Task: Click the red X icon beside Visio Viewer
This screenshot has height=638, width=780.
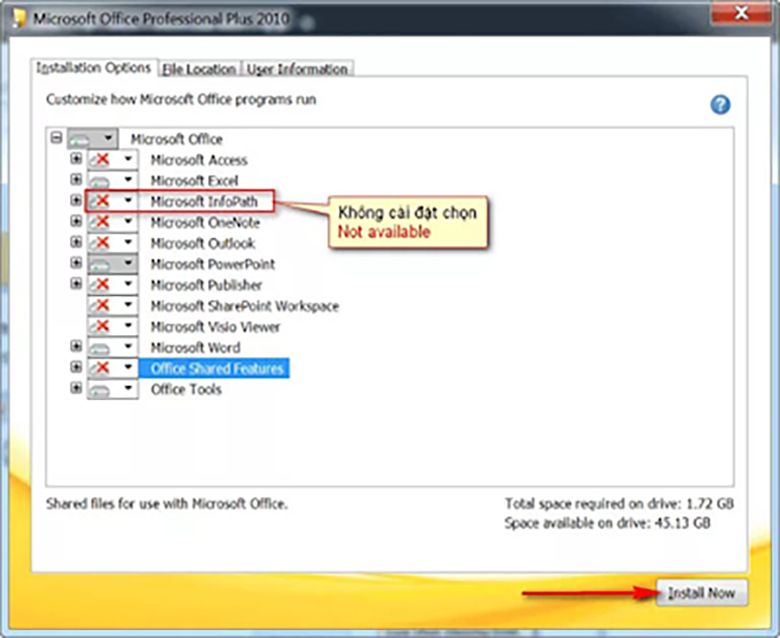Action: [x=101, y=327]
